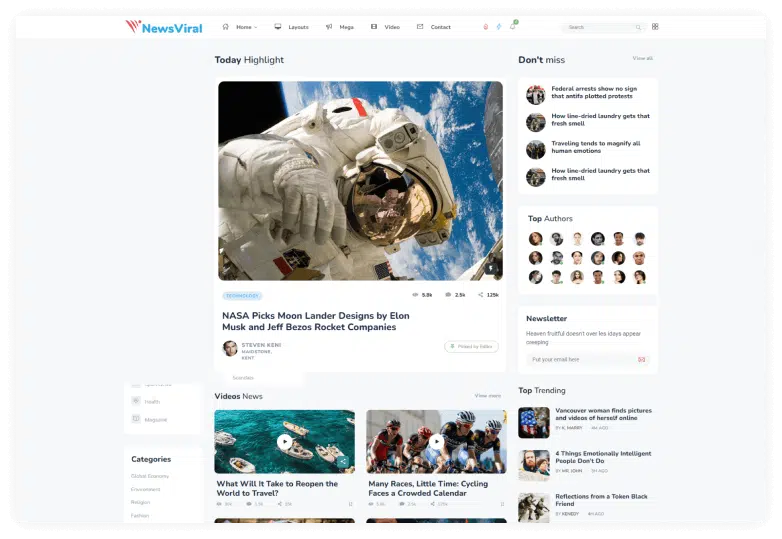Click the Technology category tag
Image resolution: width=782 pixels, height=539 pixels.
pos(242,296)
